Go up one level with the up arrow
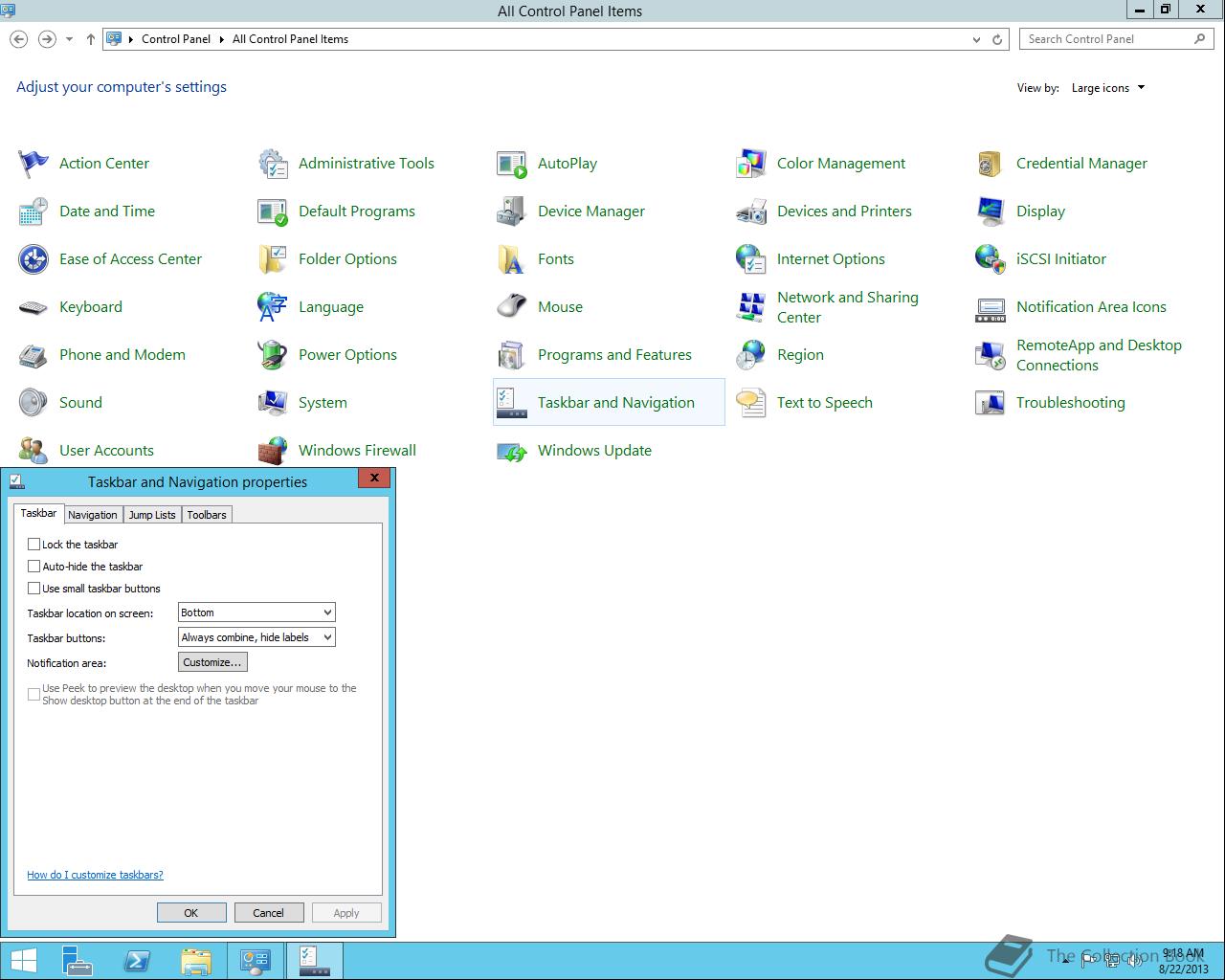Image resolution: width=1225 pixels, height=980 pixels. click(90, 39)
